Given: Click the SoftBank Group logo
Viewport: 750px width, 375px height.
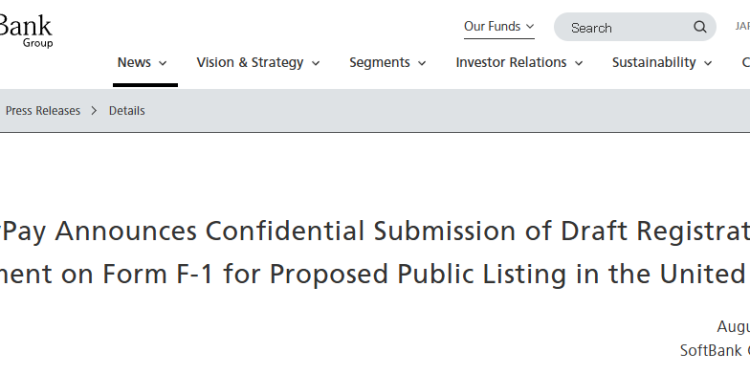Looking at the screenshot, I should (x=26, y=31).
